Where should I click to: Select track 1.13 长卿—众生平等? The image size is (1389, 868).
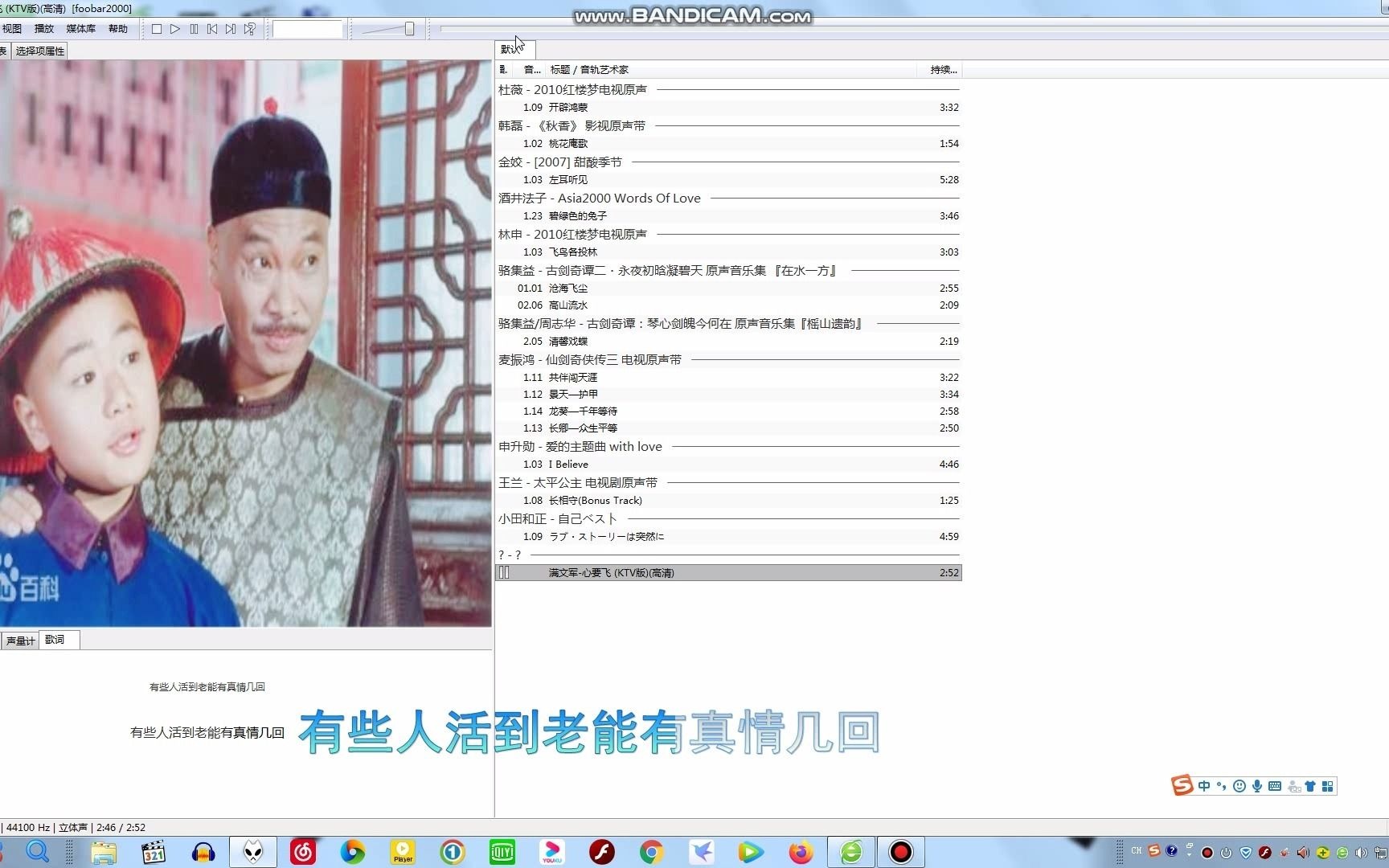(x=728, y=428)
